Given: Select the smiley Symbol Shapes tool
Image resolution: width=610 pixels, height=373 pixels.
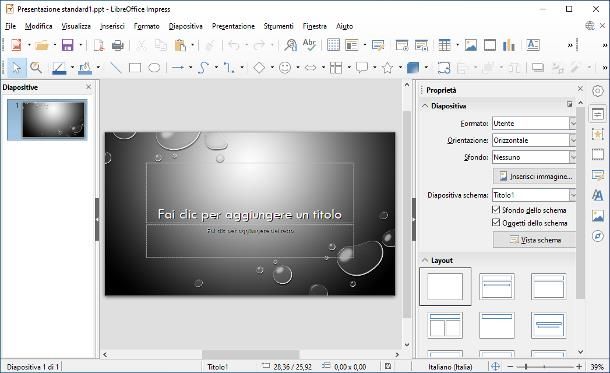Looking at the screenshot, I should point(285,68).
